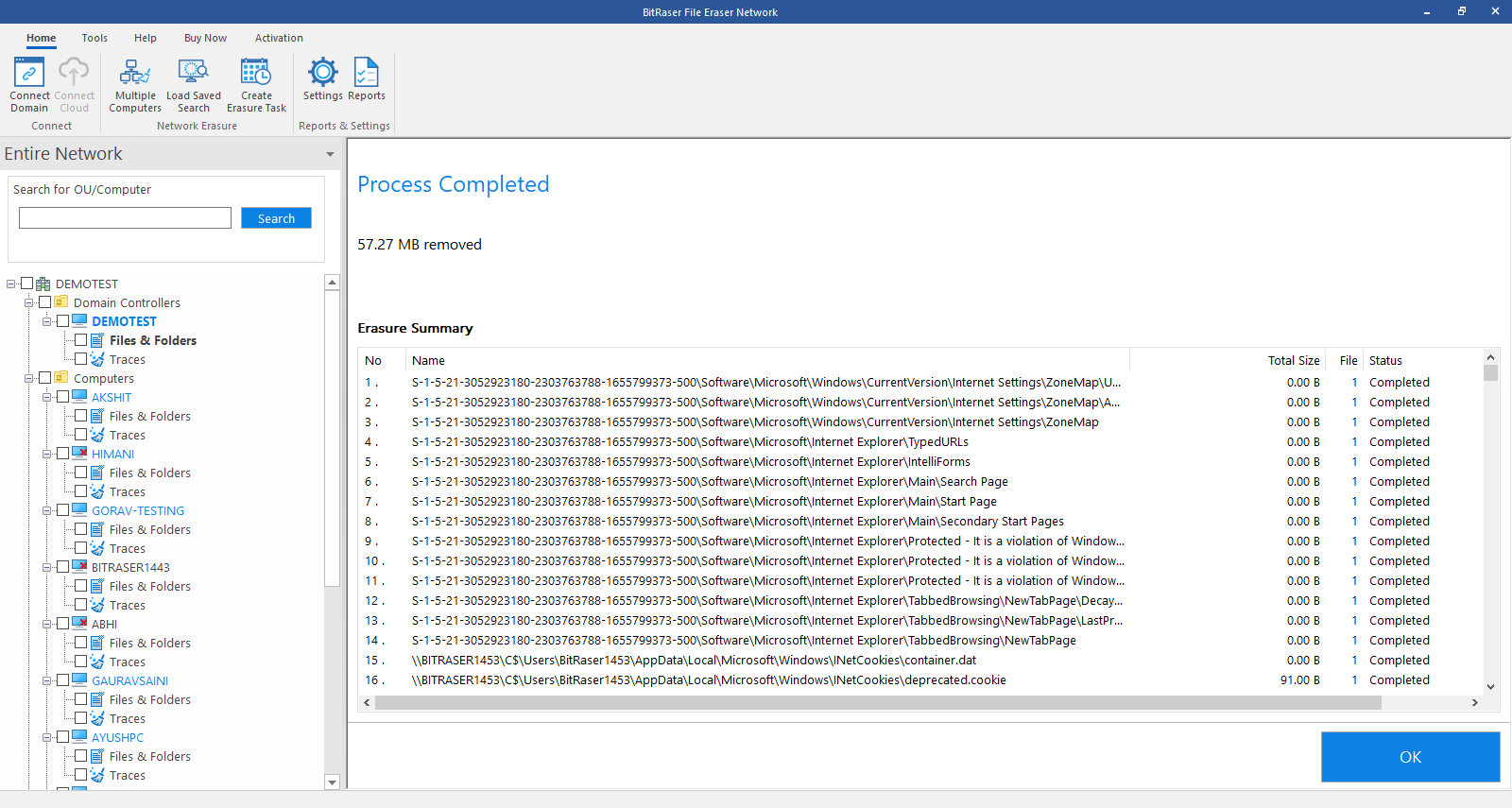
Task: Click the erasure summary vertical scrollbar thumb
Action: pyautogui.click(x=1490, y=371)
